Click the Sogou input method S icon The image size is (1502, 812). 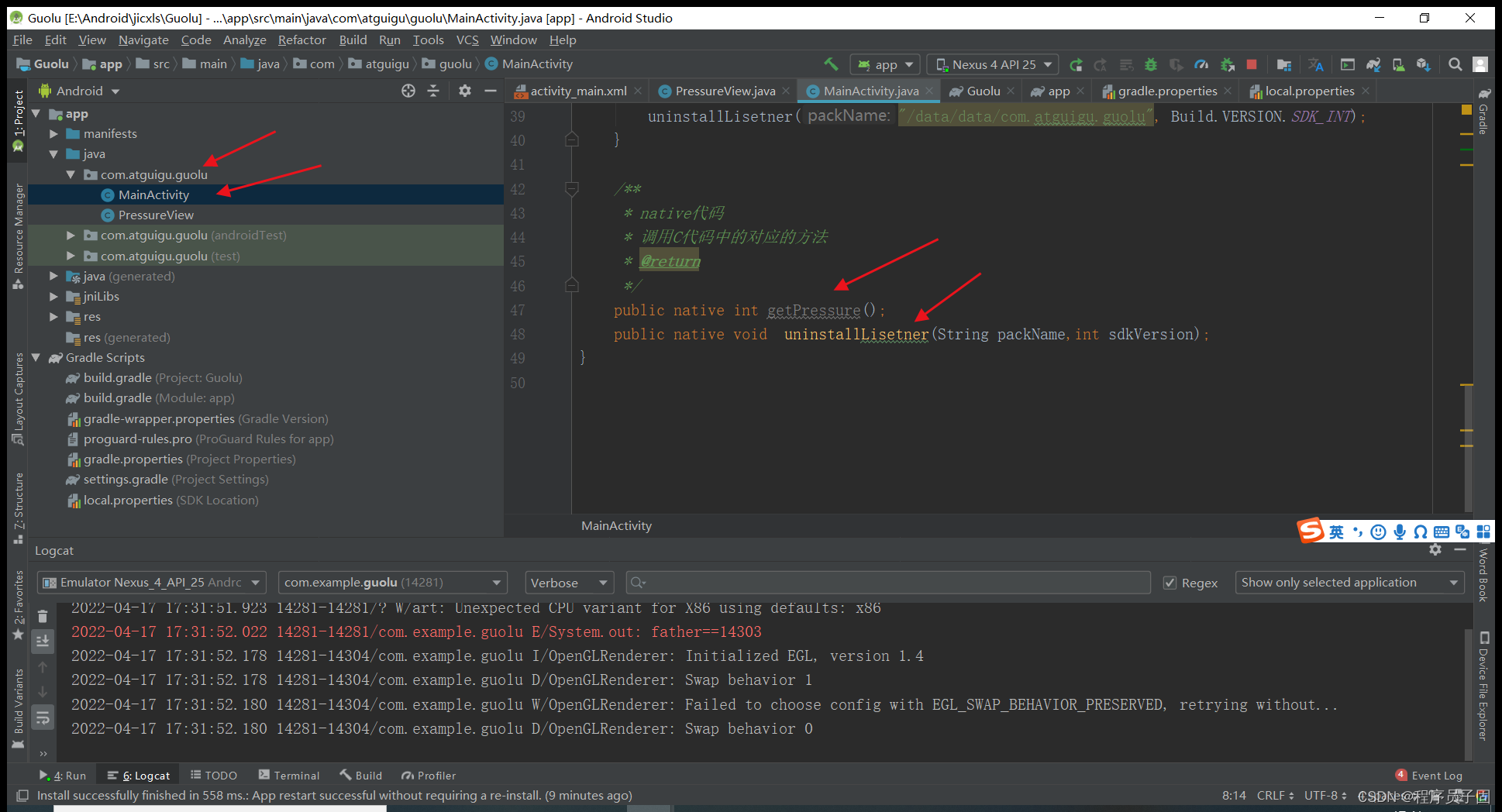click(1311, 531)
